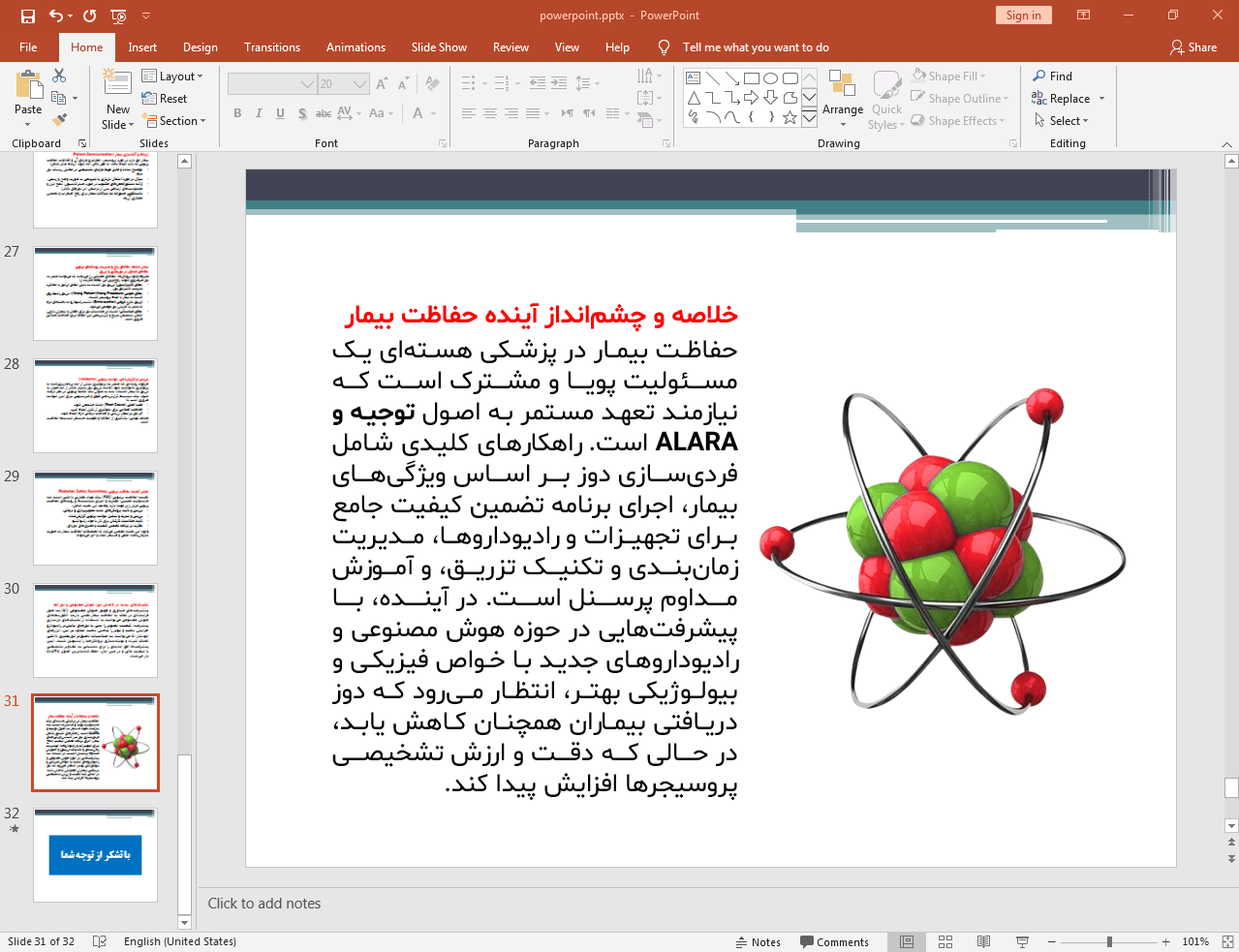Expand the Layout dropdown
The width and height of the screenshot is (1239, 952).
click(172, 77)
